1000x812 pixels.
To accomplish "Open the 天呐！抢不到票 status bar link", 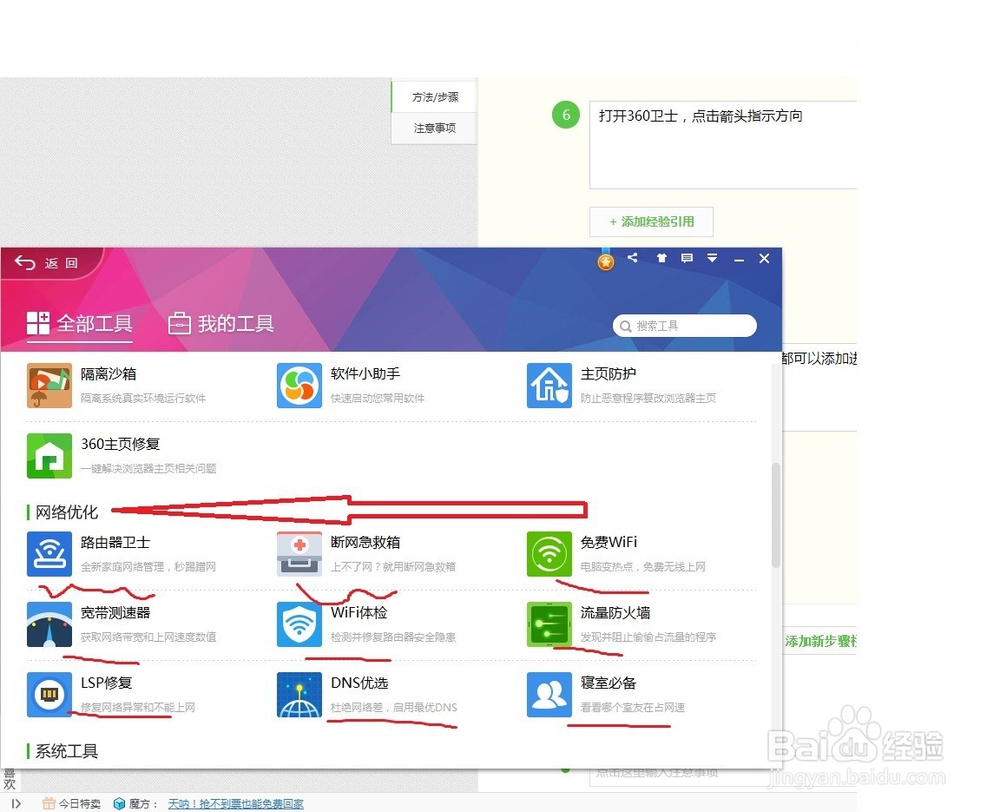I will tap(236, 804).
